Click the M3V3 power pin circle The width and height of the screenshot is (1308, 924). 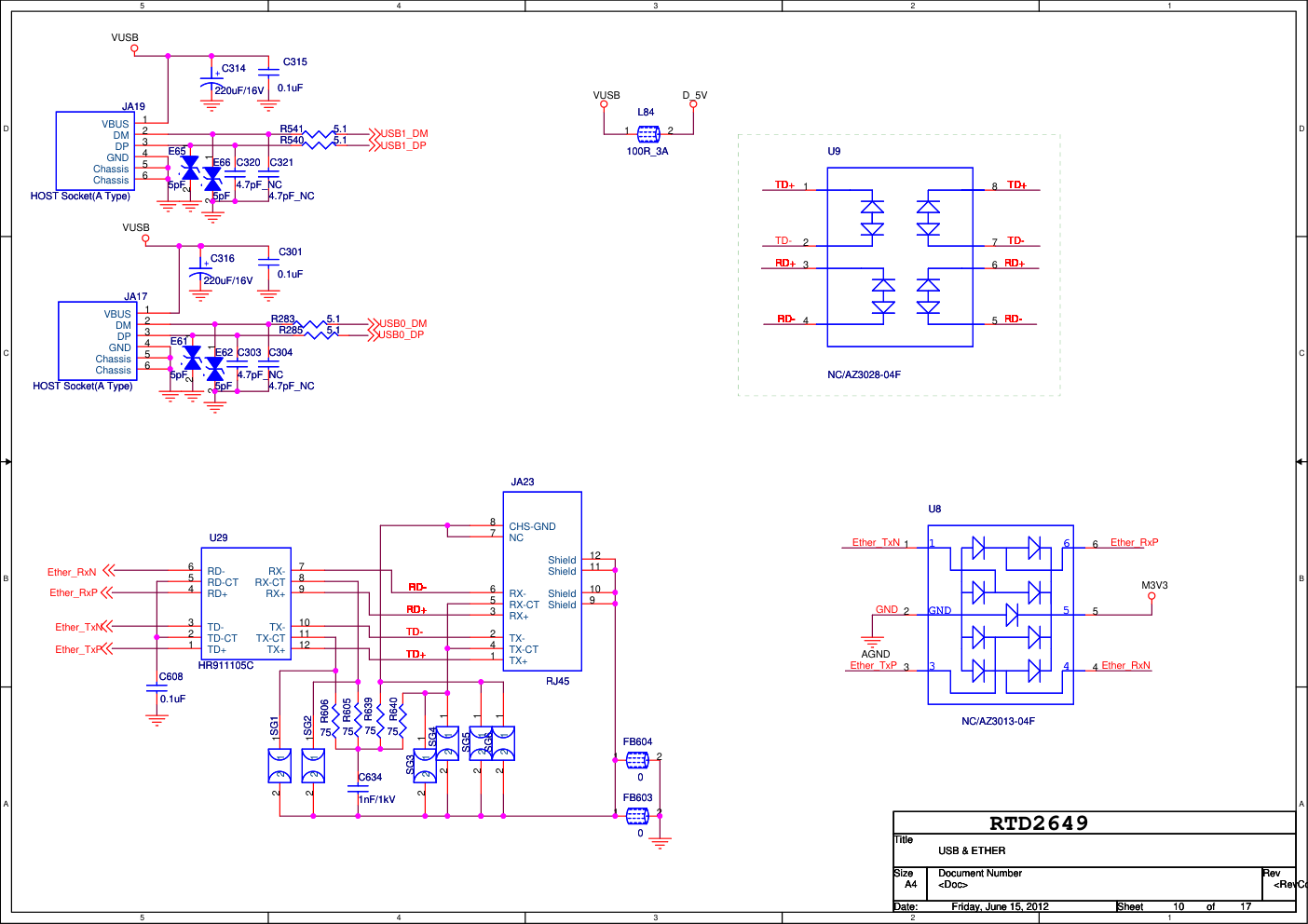pos(1151,596)
